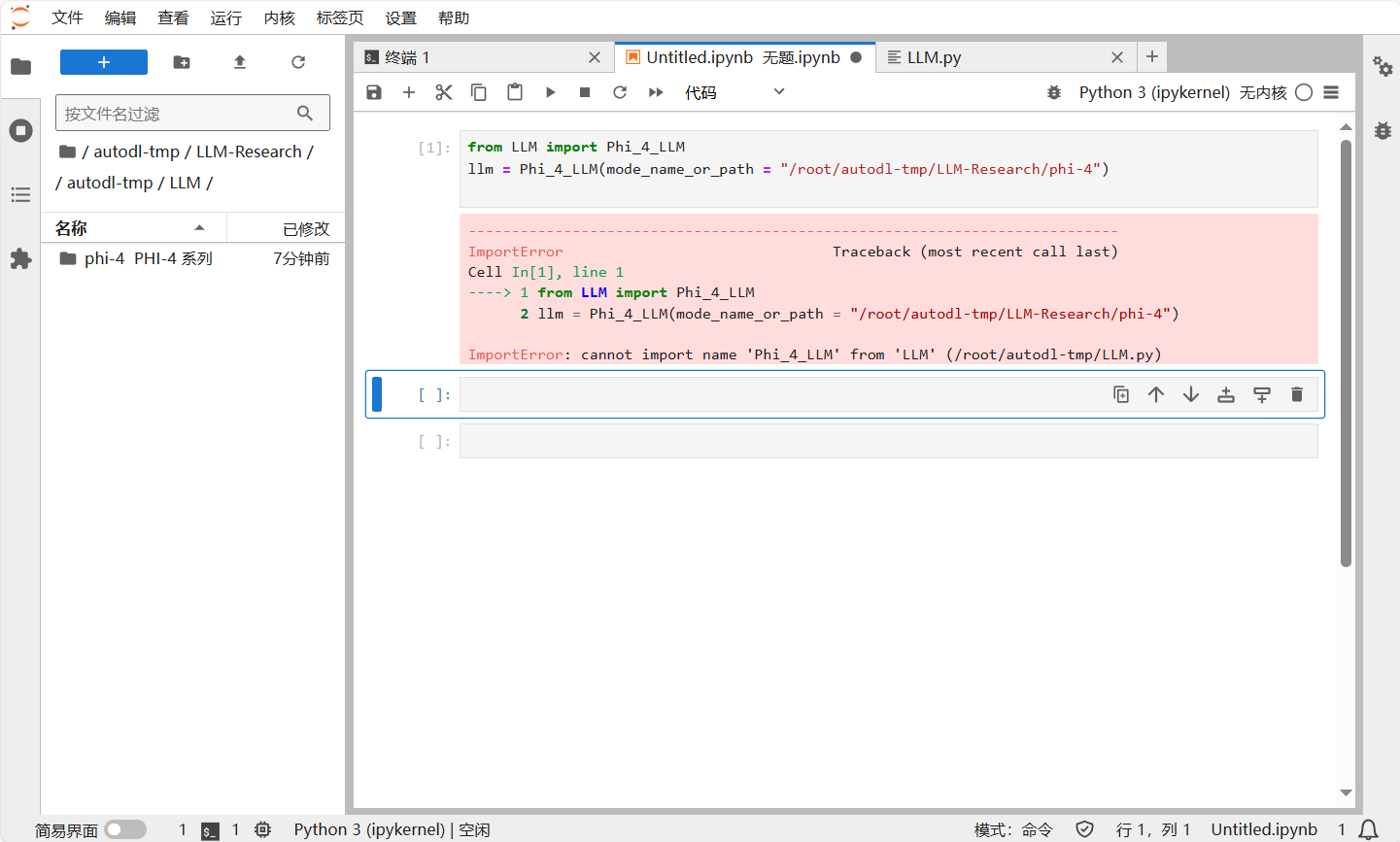Screen dimensions: 1400x842
Task: Toggle the 简易界面 simple interface switch
Action: click(x=125, y=829)
